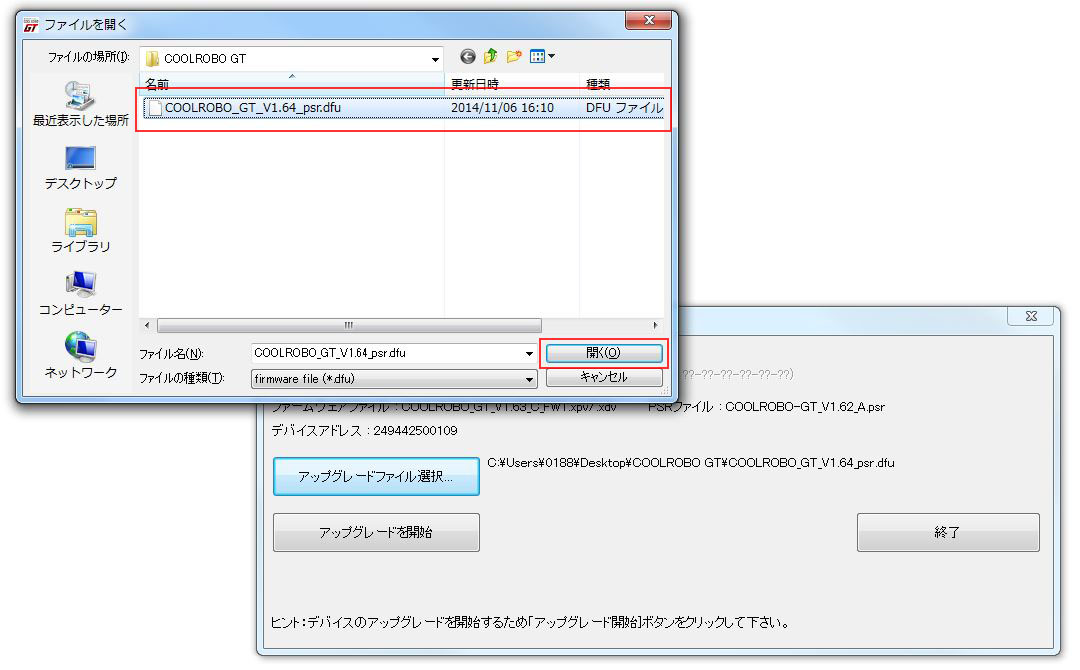Image resolution: width=1080 pixels, height=670 pixels.
Task: Click the キャンセル cancel button
Action: [x=604, y=377]
